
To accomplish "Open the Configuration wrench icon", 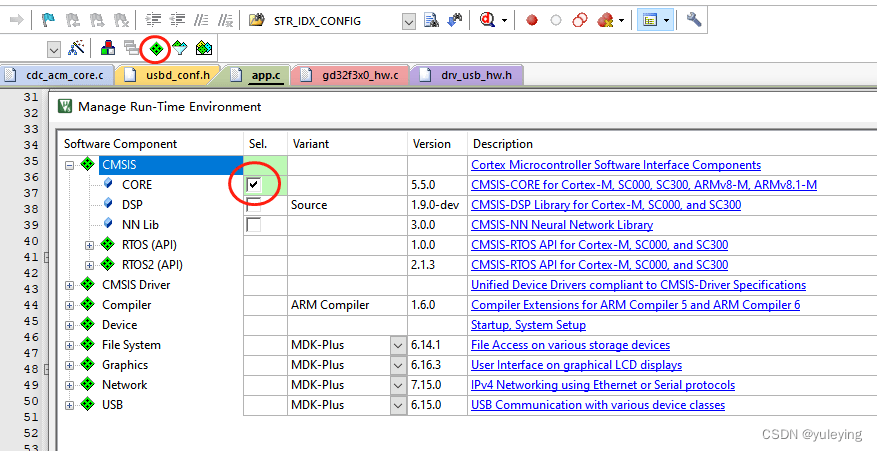I will [x=694, y=20].
